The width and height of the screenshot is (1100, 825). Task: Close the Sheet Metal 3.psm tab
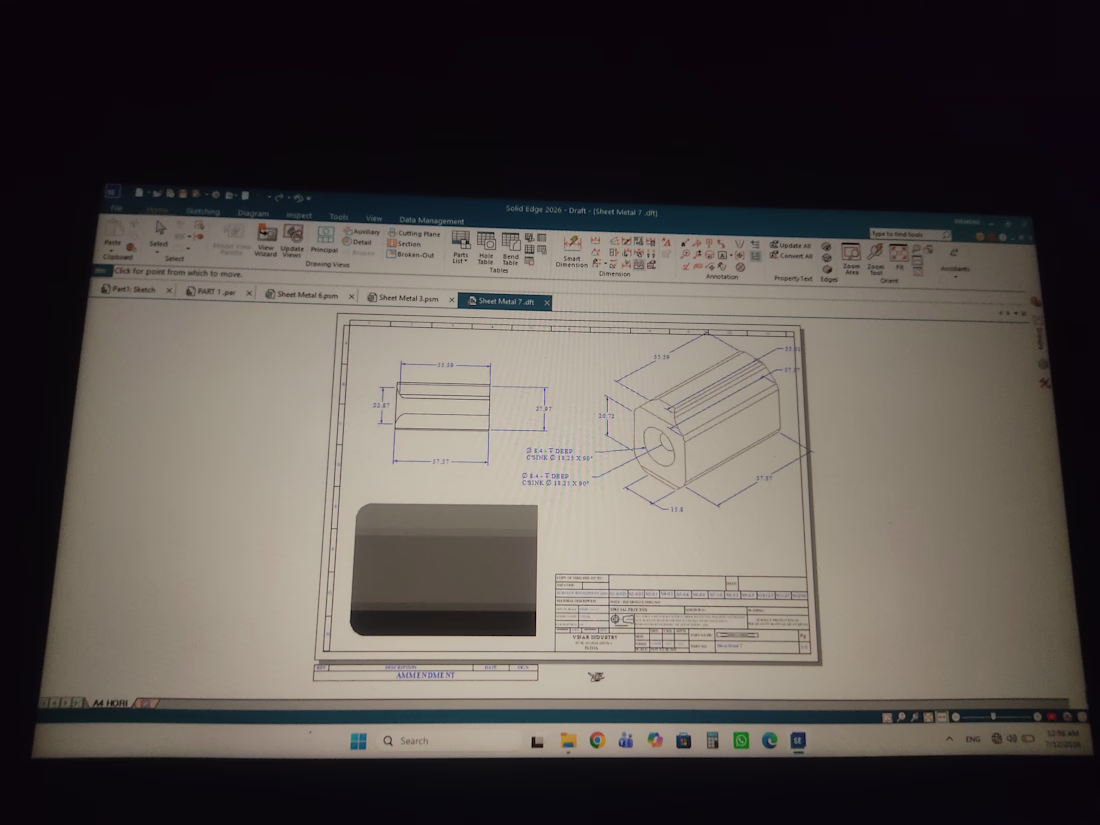[x=452, y=300]
